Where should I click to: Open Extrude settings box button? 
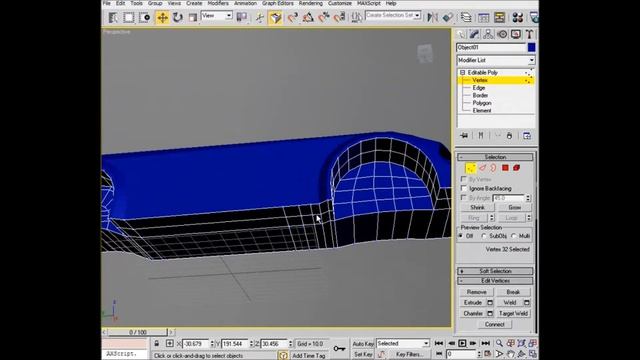490,302
